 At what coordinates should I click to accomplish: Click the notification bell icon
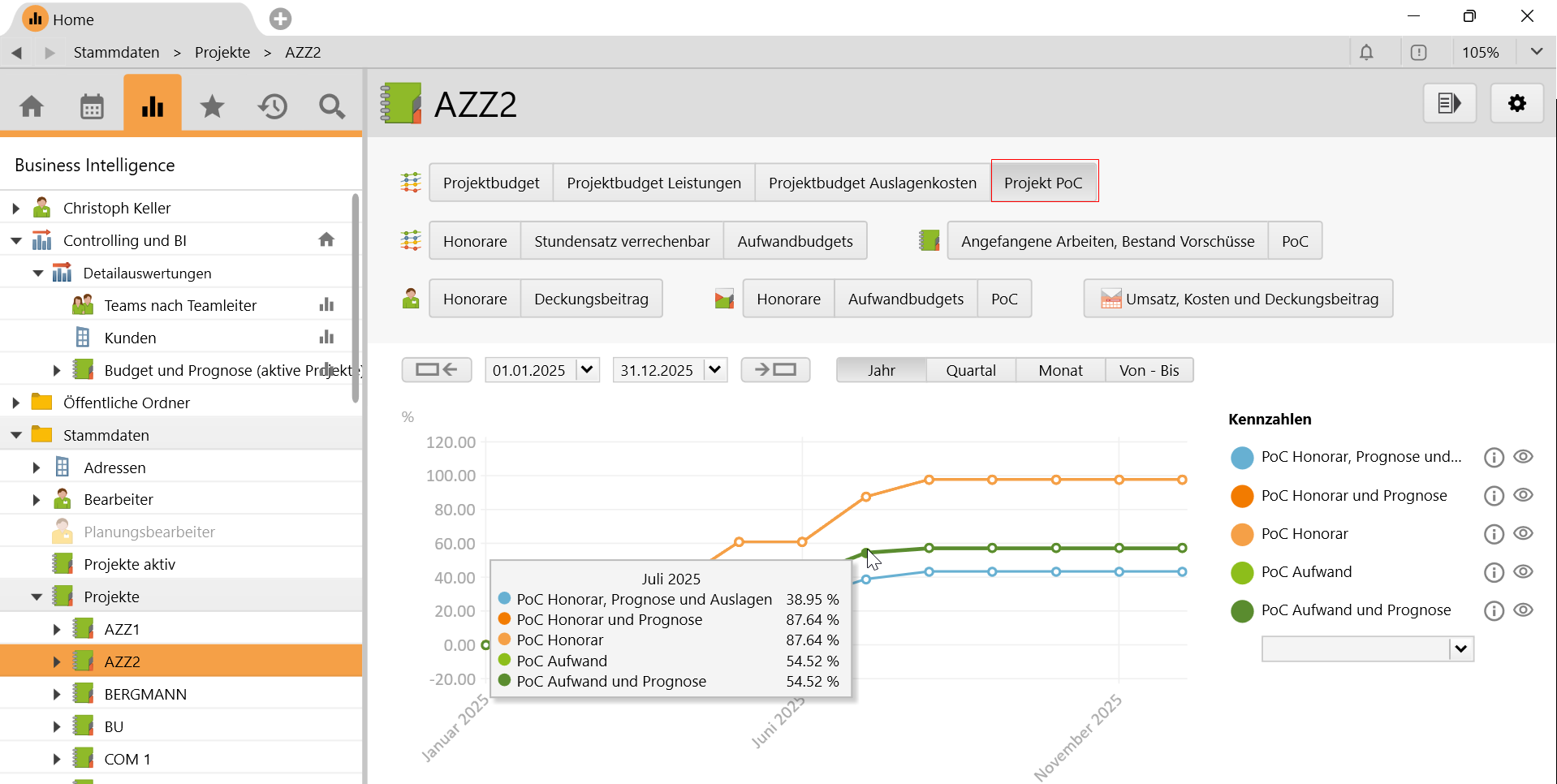(1366, 53)
